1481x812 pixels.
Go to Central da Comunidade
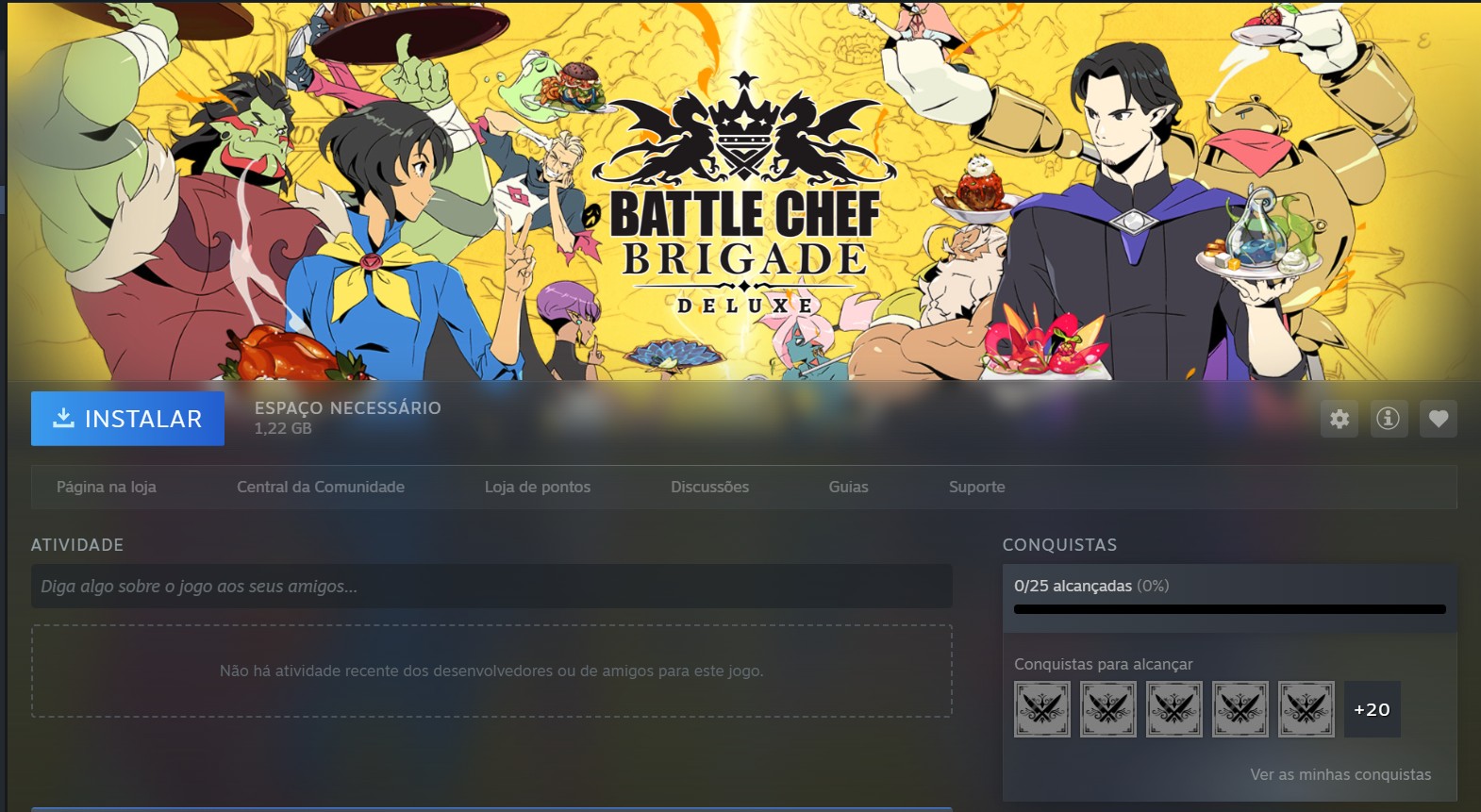(x=321, y=487)
